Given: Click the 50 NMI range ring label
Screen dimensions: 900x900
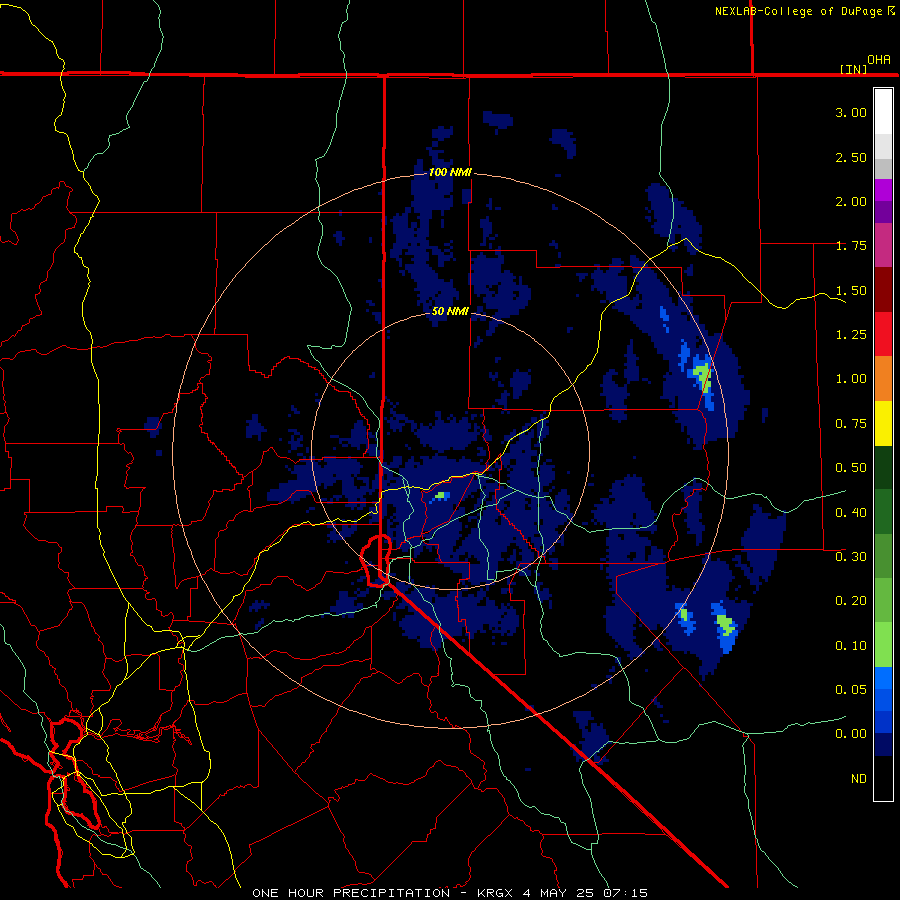Looking at the screenshot, I should pyautogui.click(x=450, y=311).
